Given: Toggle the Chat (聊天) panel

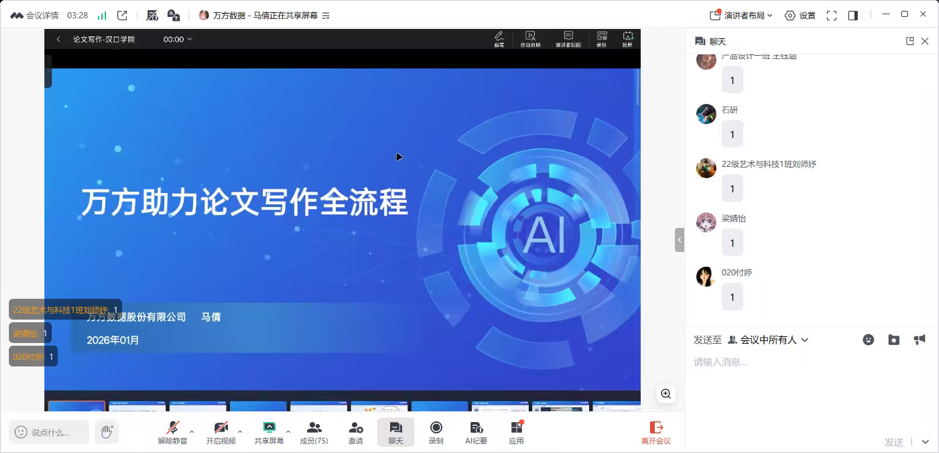Looking at the screenshot, I should pyautogui.click(x=396, y=432).
